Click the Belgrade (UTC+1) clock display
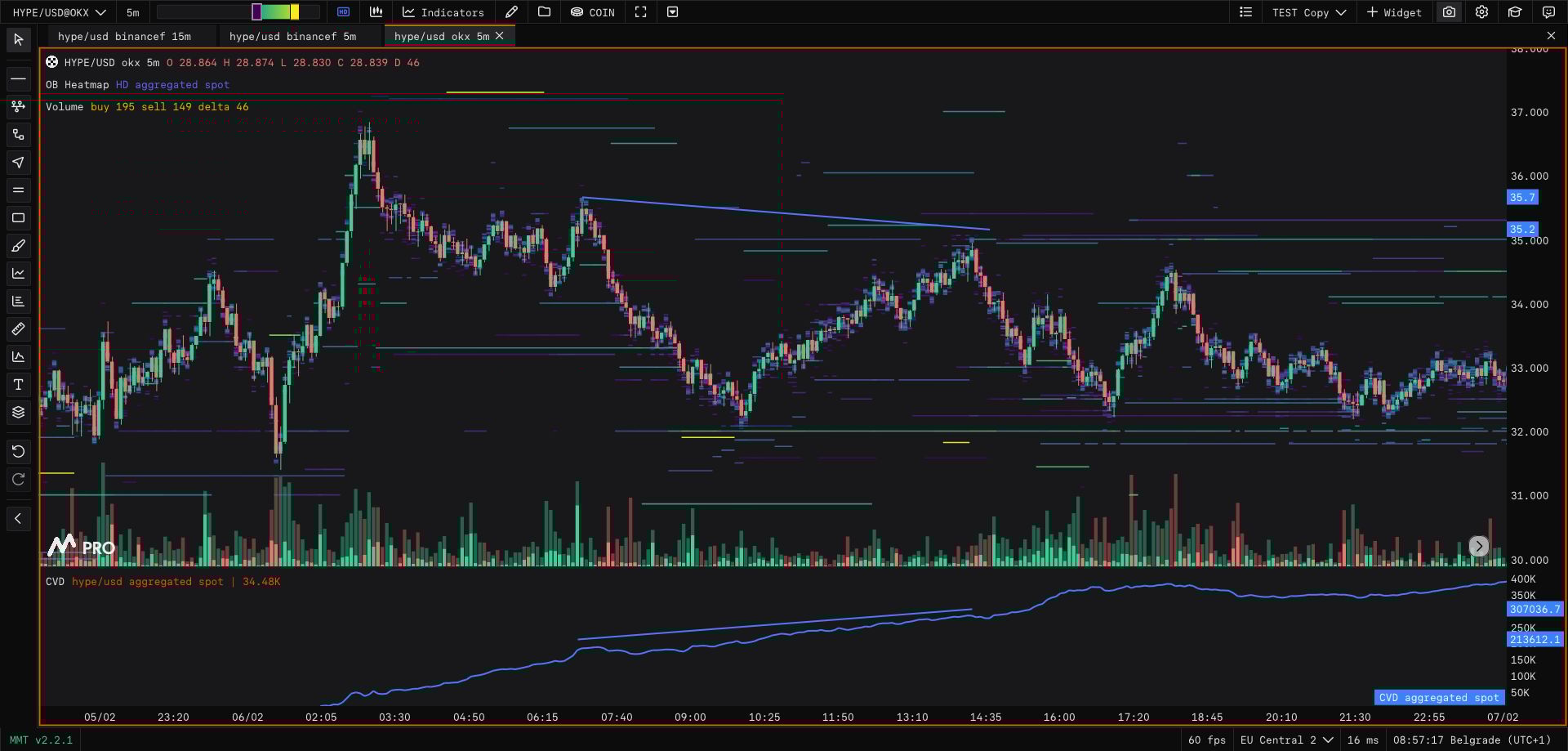This screenshot has width=1568, height=751. (1472, 740)
